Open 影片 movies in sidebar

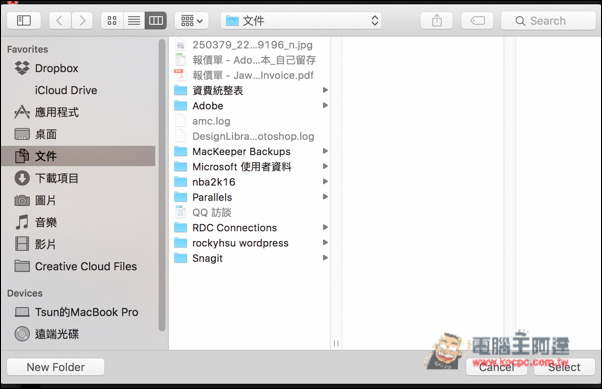pos(78,244)
